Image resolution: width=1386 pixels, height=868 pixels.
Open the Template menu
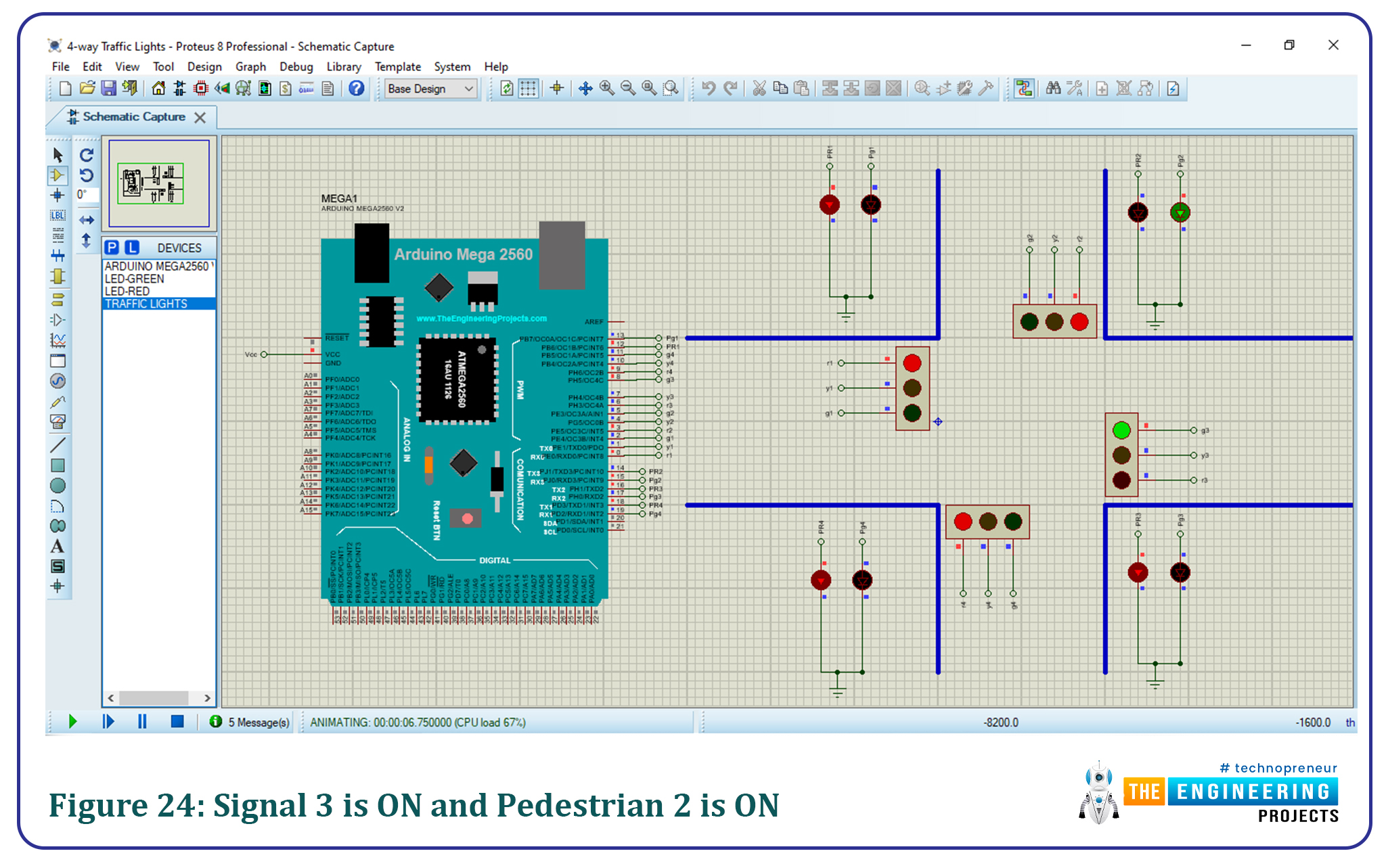point(398,66)
